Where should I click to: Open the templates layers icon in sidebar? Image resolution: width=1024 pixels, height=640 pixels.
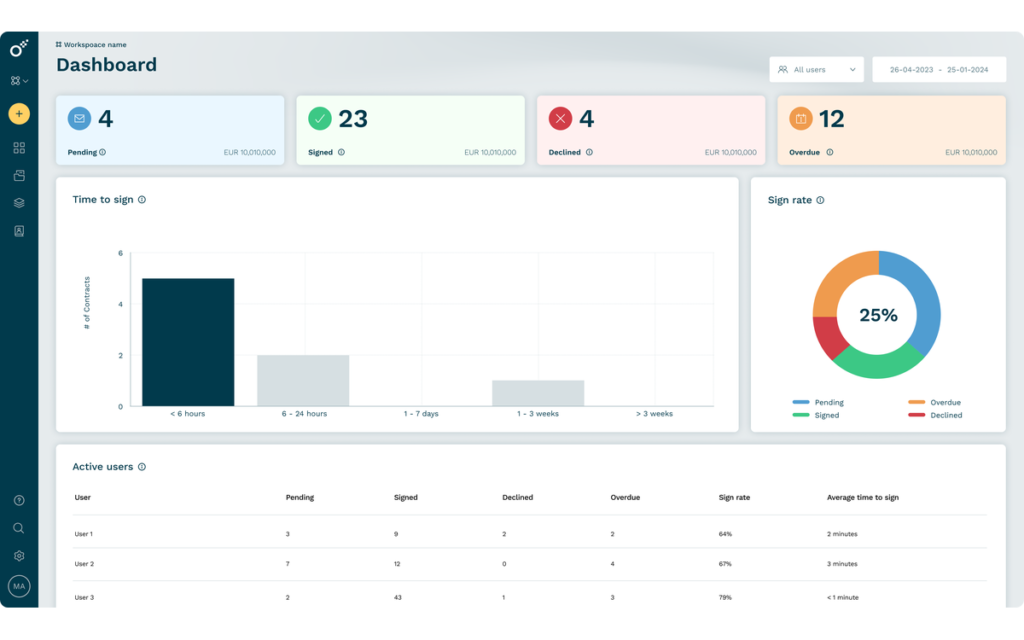click(x=19, y=203)
